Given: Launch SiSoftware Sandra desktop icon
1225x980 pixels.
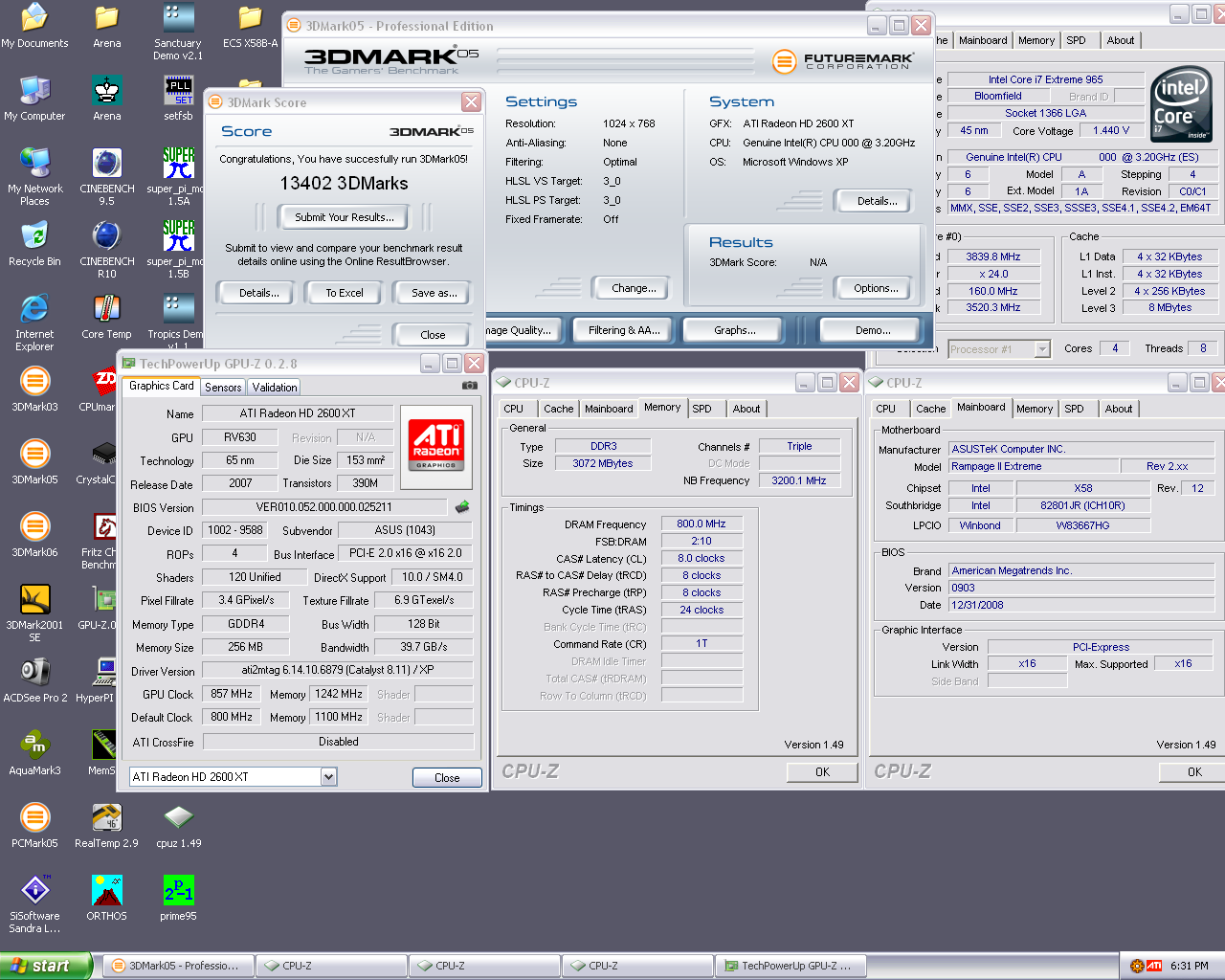Looking at the screenshot, I should pyautogui.click(x=34, y=904).
